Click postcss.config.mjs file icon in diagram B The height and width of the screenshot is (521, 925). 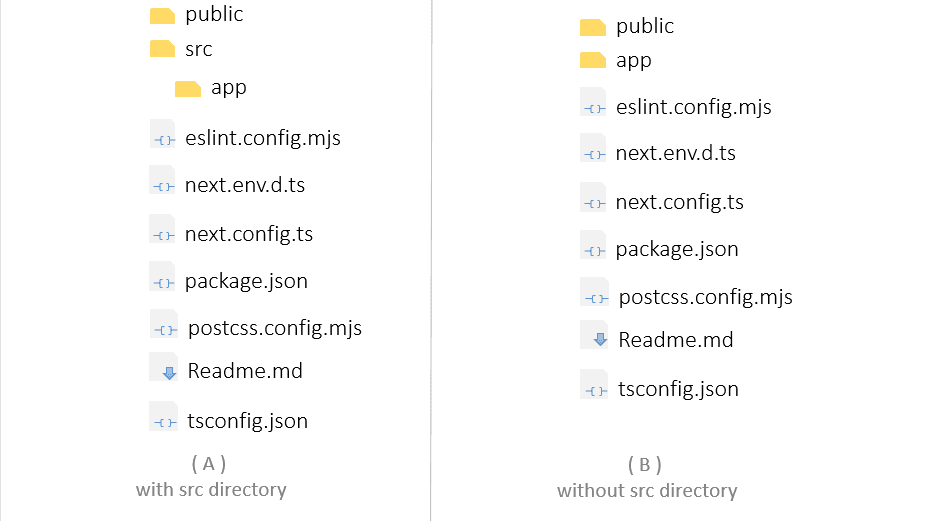point(595,292)
